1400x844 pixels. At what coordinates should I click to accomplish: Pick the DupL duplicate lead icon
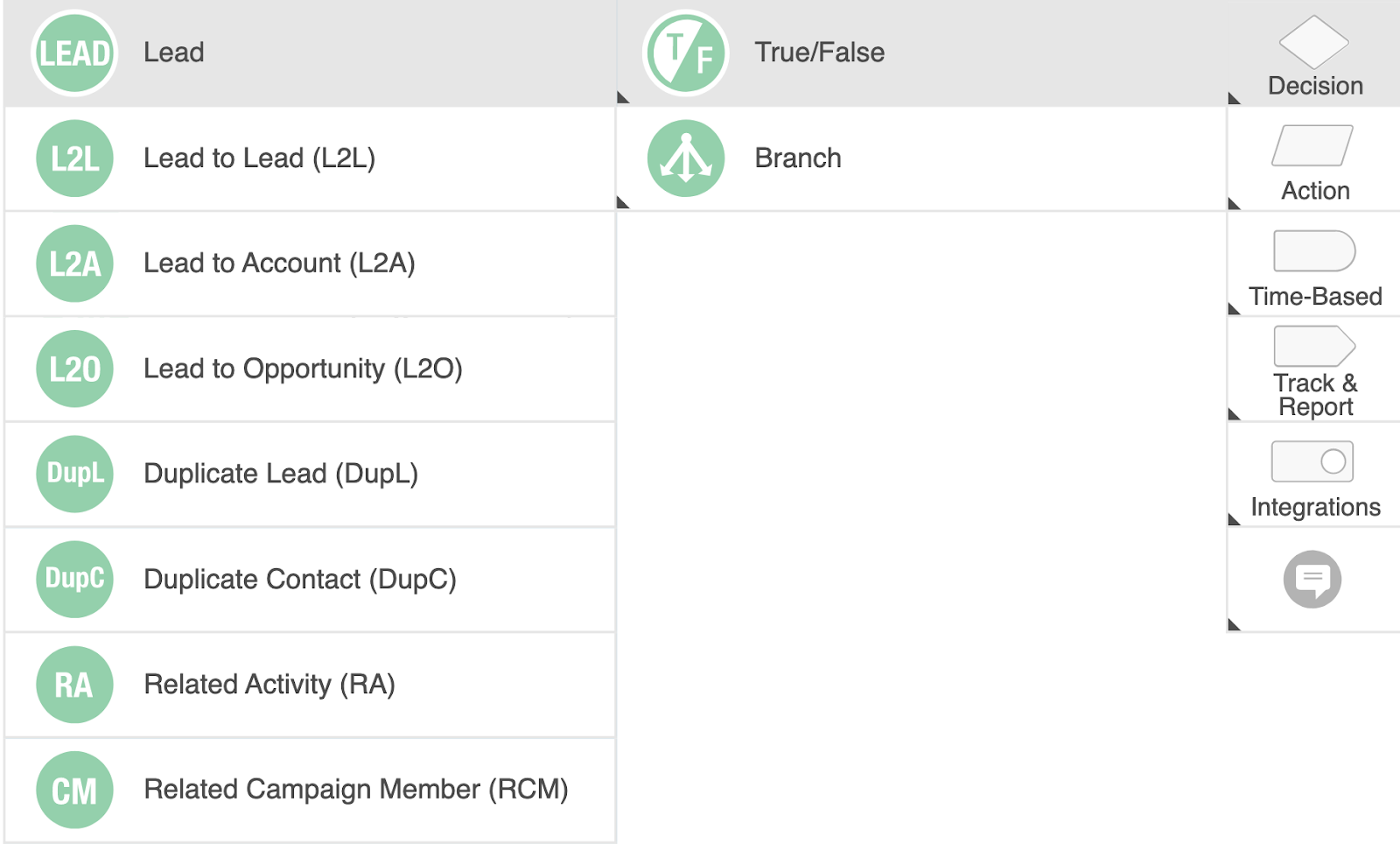(74, 474)
